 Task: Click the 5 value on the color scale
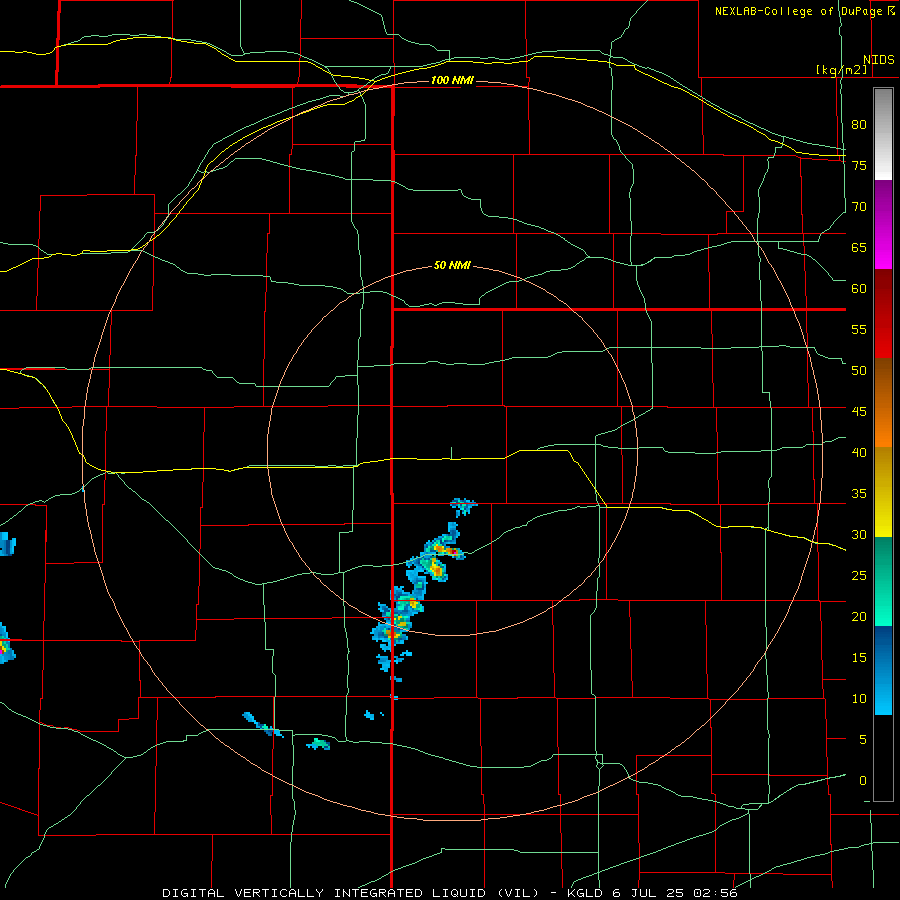click(x=862, y=740)
